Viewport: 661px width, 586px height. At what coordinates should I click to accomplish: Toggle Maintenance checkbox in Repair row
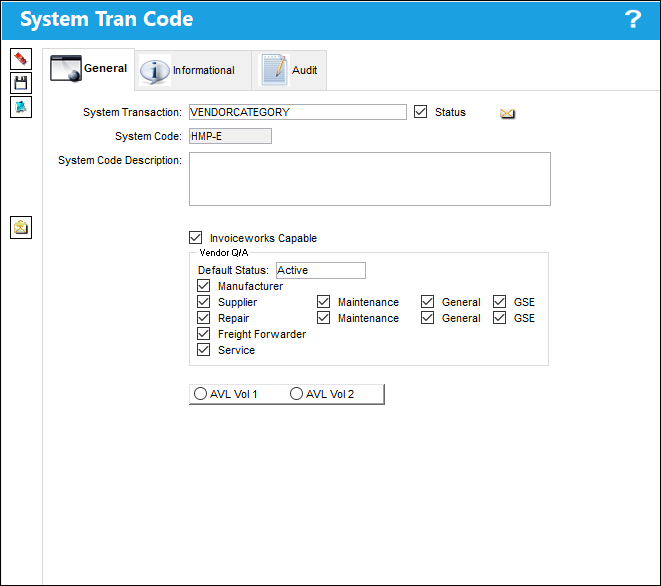click(x=323, y=317)
